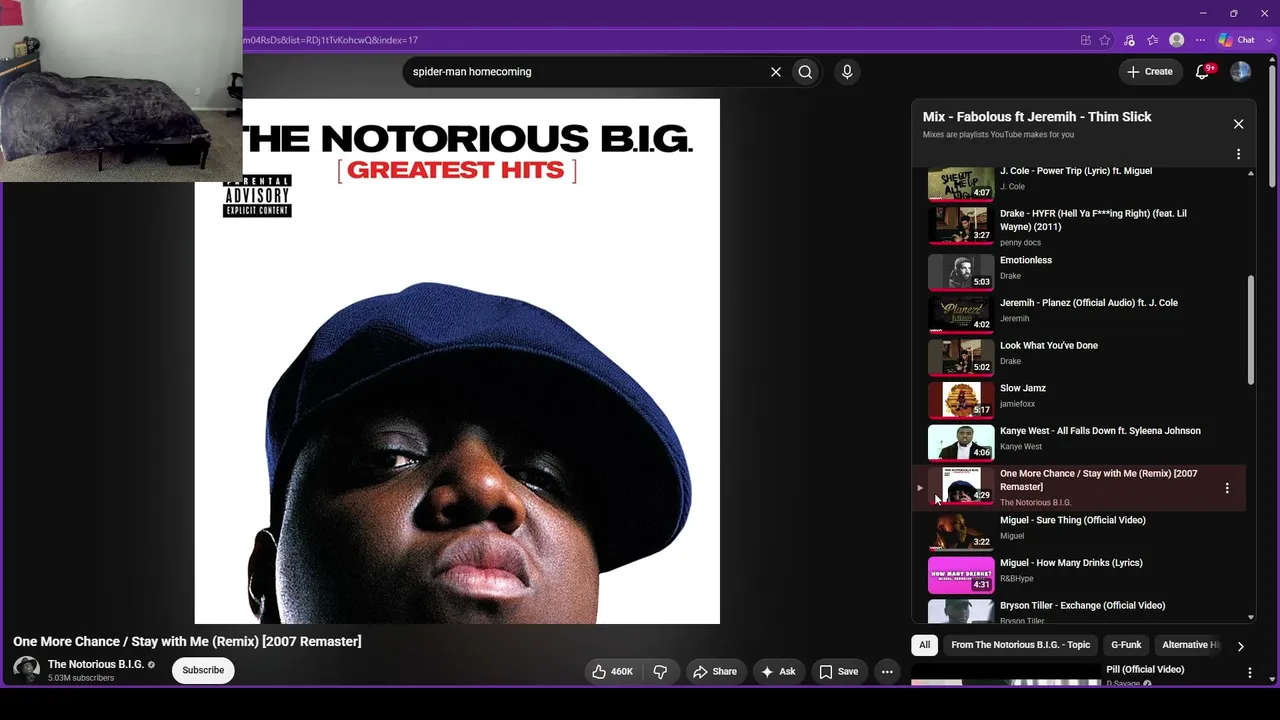
Task: Click 'Kanye West - All Falls Down' title text
Action: (1100, 431)
